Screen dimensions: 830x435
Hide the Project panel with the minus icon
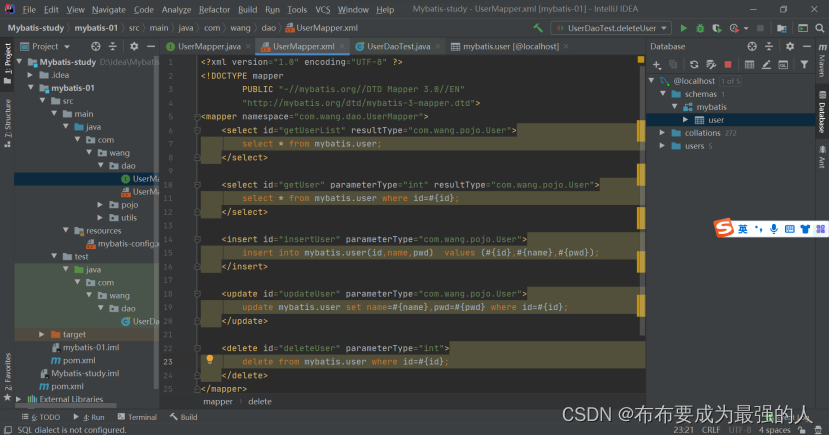(150, 47)
